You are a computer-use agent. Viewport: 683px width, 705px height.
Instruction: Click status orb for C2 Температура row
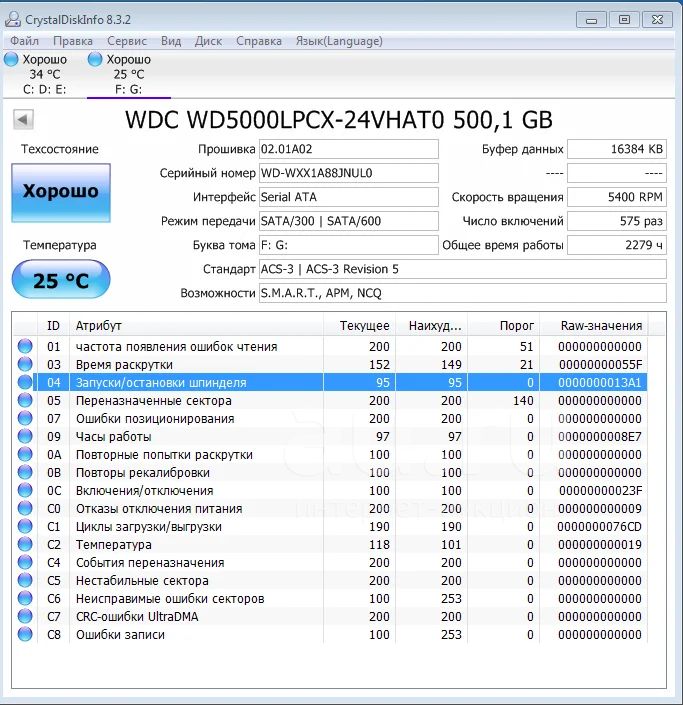(x=25, y=544)
